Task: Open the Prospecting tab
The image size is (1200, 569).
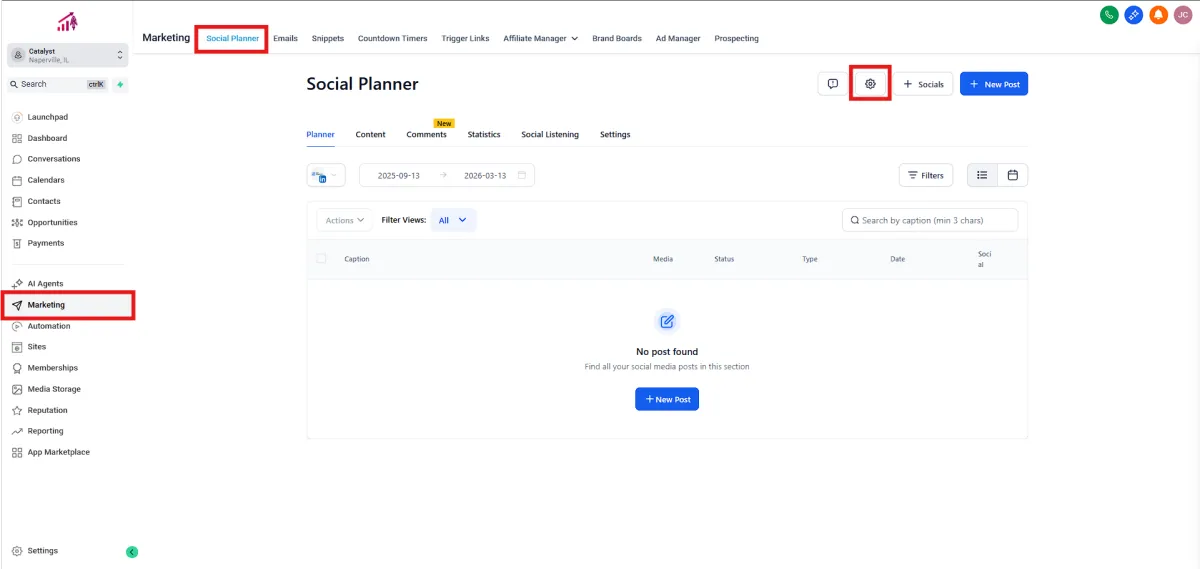Action: click(x=737, y=38)
